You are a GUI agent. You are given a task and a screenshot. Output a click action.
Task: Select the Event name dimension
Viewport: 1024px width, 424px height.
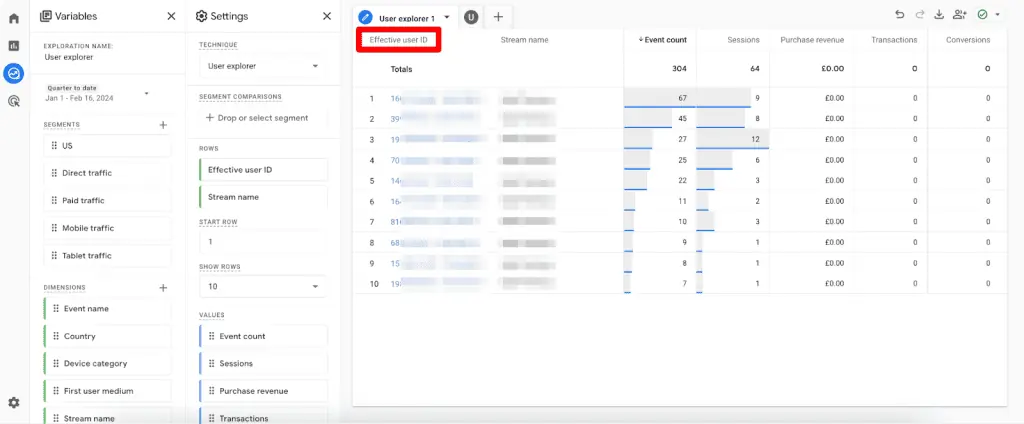click(x=108, y=308)
